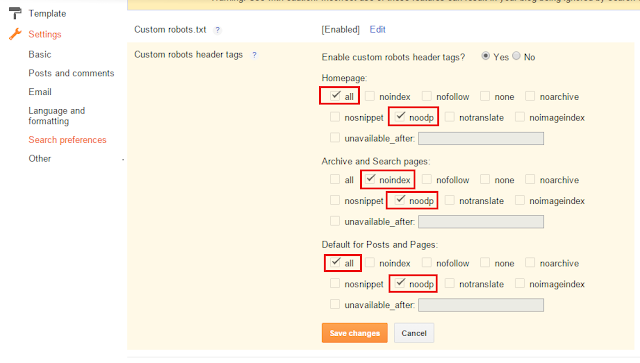
Task: Open the Settings section
Action: click(x=44, y=34)
